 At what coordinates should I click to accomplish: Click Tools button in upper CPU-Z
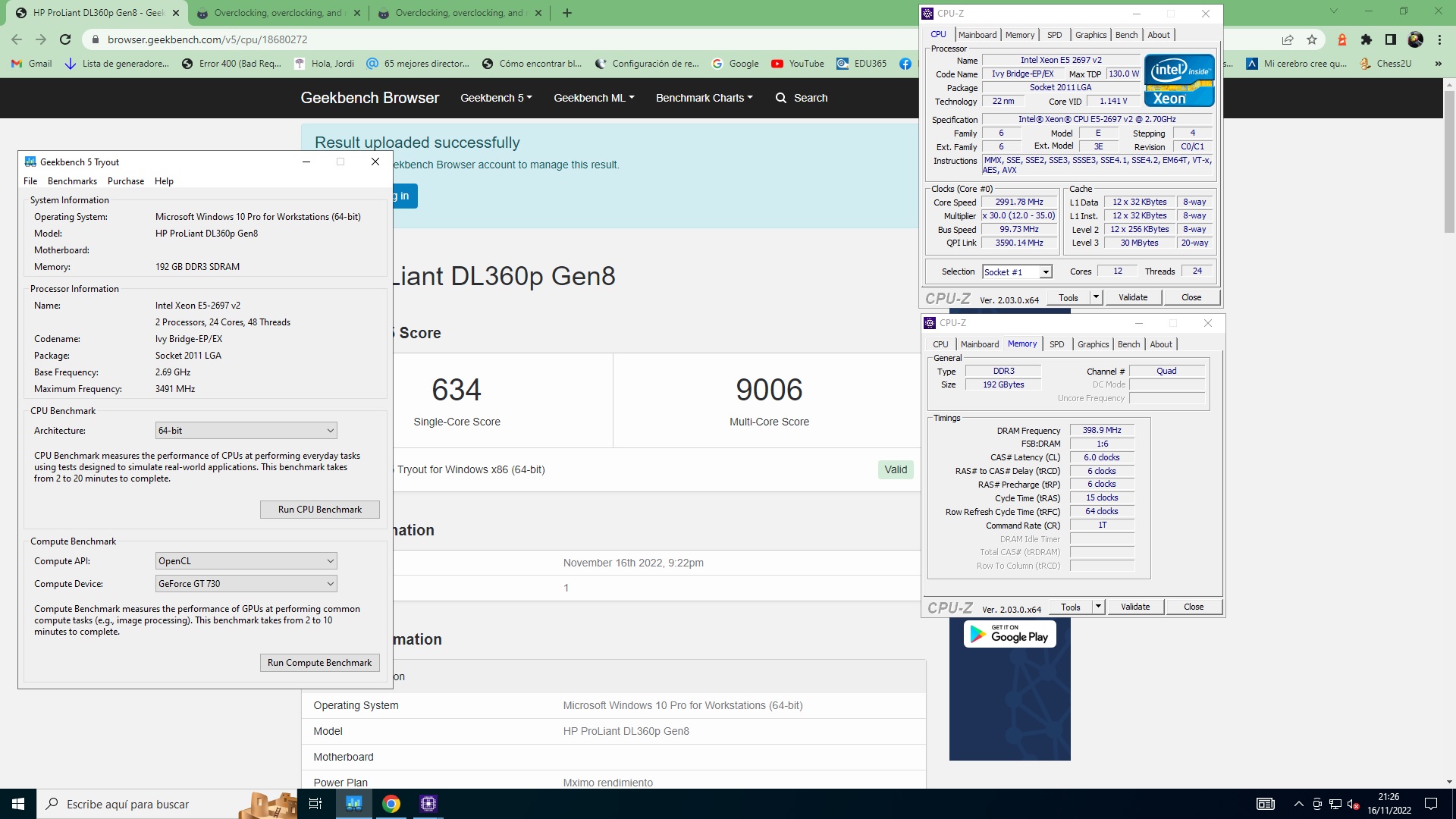[x=1068, y=298]
